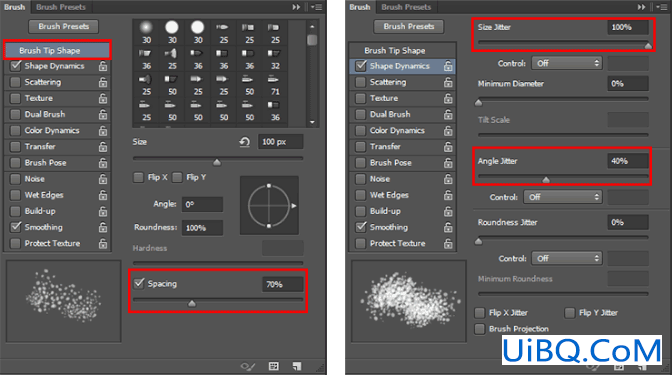Screen dimensions: 672x375
Task: Open left Brush panel flyout menu icon
Action: click(316, 7)
